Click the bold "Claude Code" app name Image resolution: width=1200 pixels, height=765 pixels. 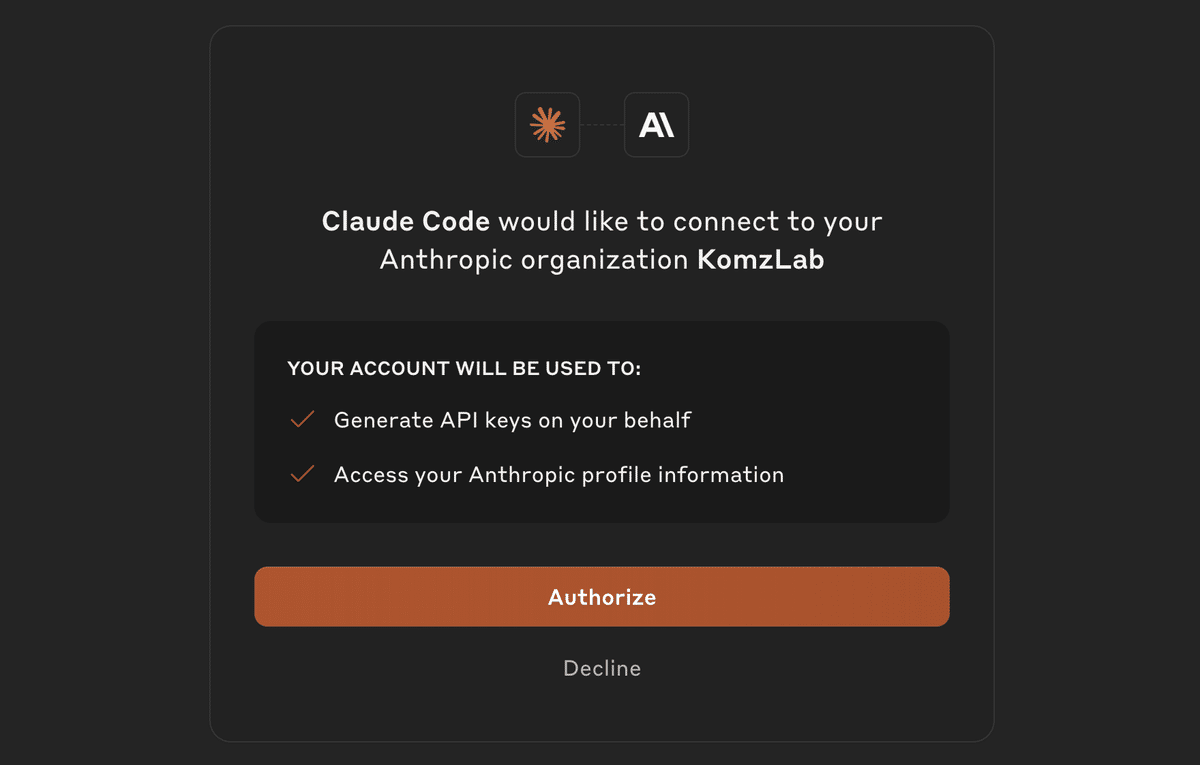pos(405,221)
